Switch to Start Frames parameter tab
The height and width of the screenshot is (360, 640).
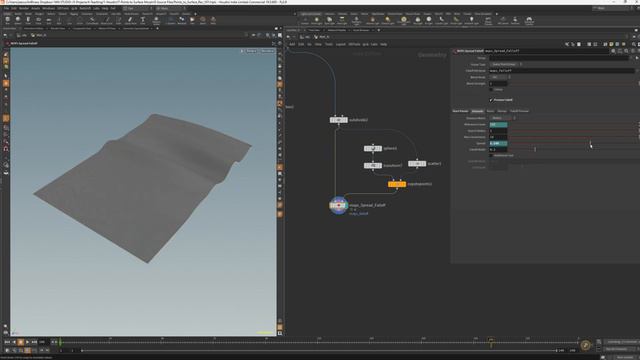[x=460, y=111]
